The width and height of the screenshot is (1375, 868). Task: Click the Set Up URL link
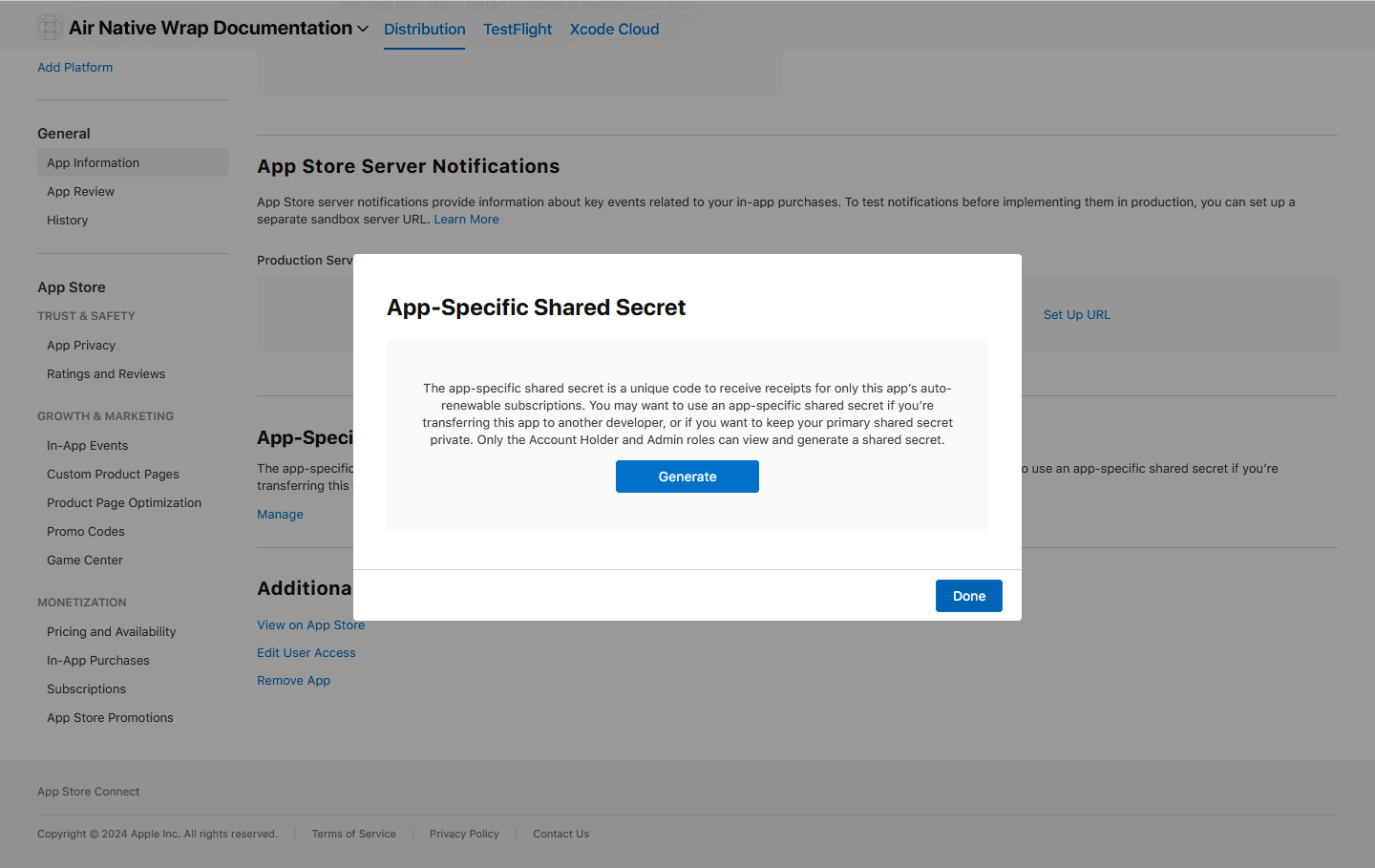(x=1077, y=315)
